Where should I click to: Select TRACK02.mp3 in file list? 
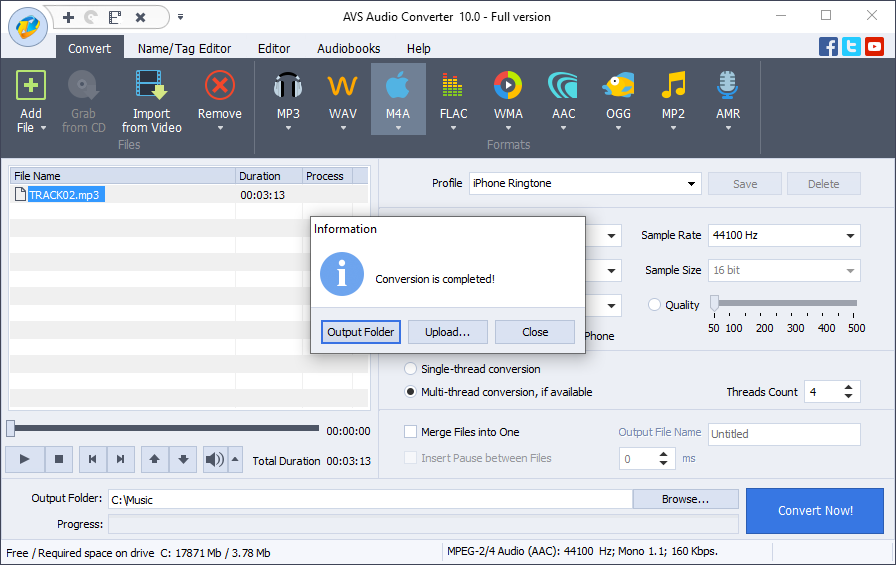65,195
